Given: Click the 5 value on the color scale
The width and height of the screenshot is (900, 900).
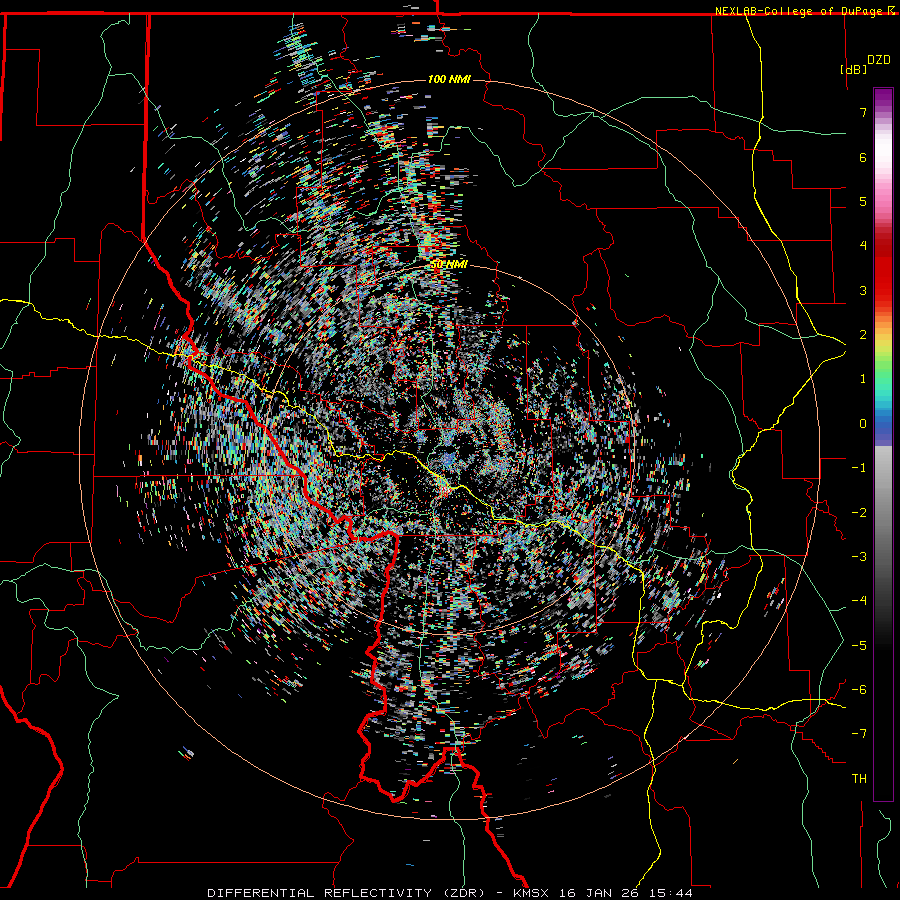Looking at the screenshot, I should click(863, 201).
